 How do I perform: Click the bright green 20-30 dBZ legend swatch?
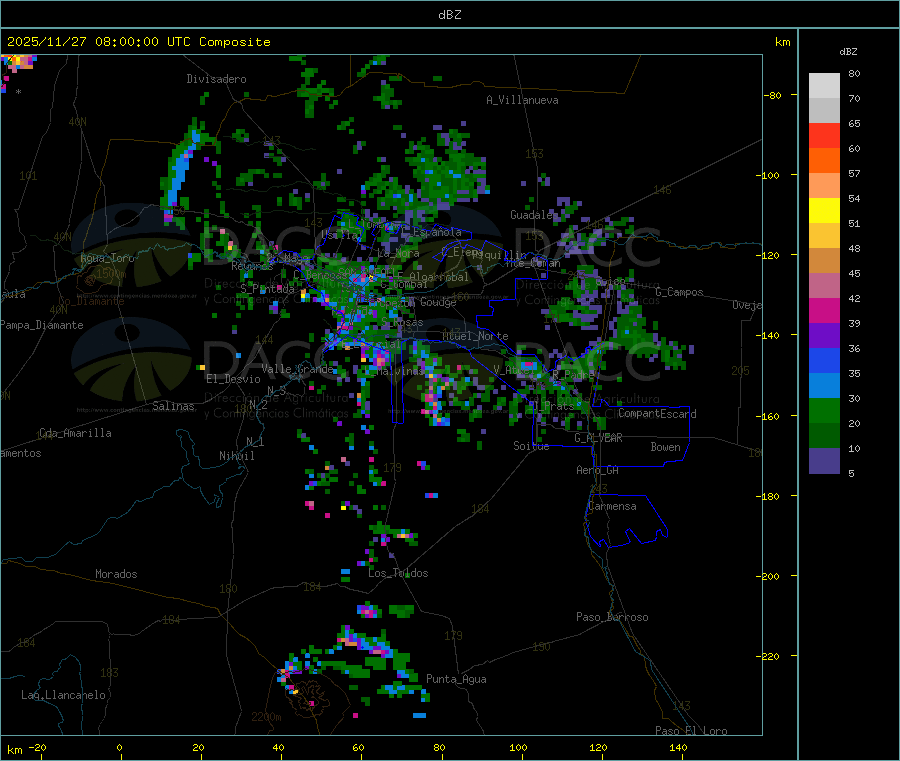tap(824, 410)
